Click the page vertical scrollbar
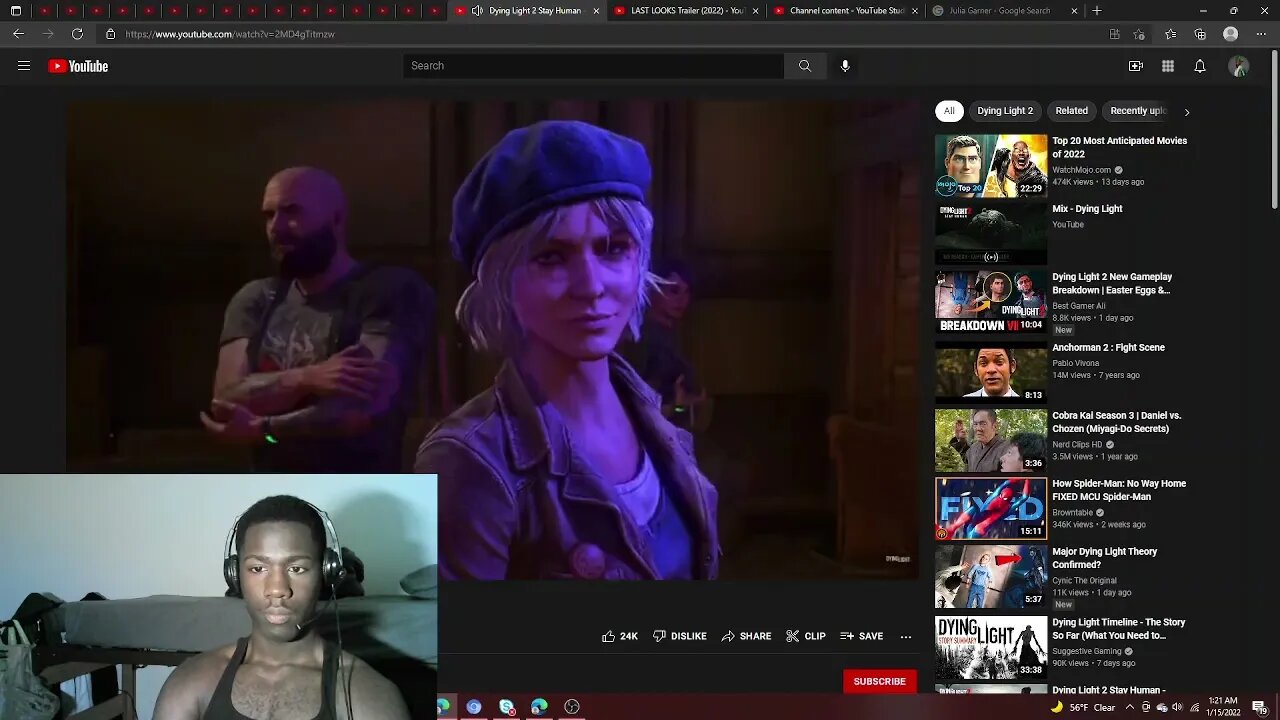 pos(1274,130)
